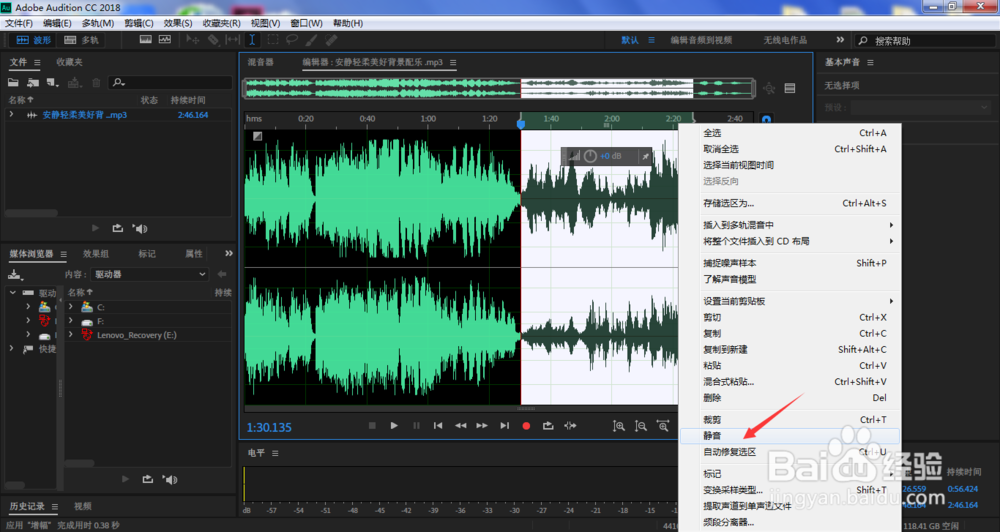Open the 混音器 tab
This screenshot has height=532, width=1000.
(x=260, y=62)
